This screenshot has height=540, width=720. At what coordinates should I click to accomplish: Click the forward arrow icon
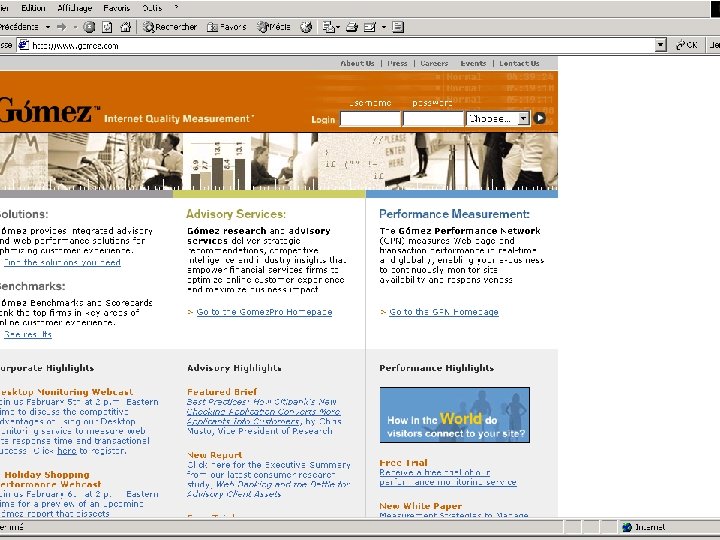[61, 27]
